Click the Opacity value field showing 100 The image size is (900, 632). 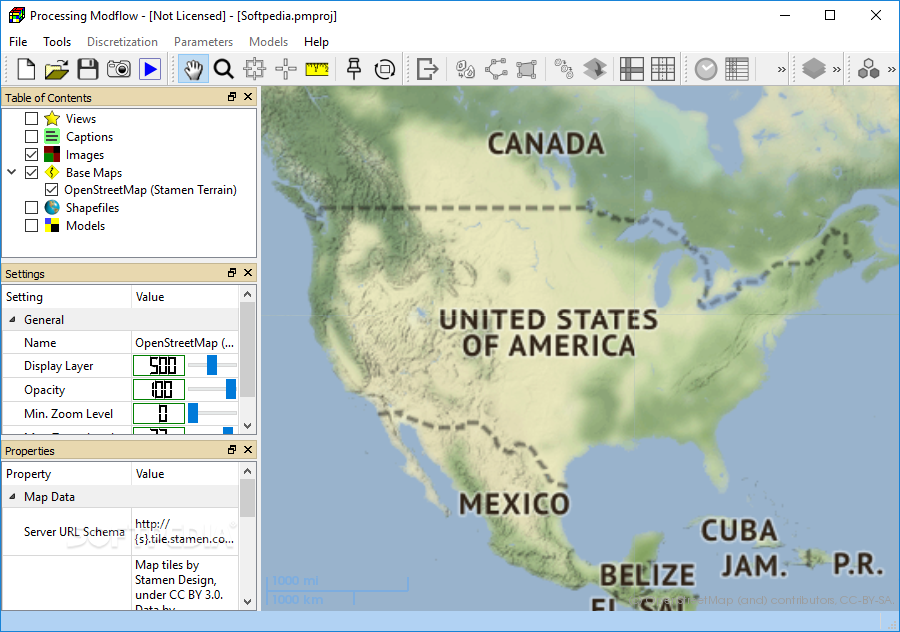click(x=159, y=389)
